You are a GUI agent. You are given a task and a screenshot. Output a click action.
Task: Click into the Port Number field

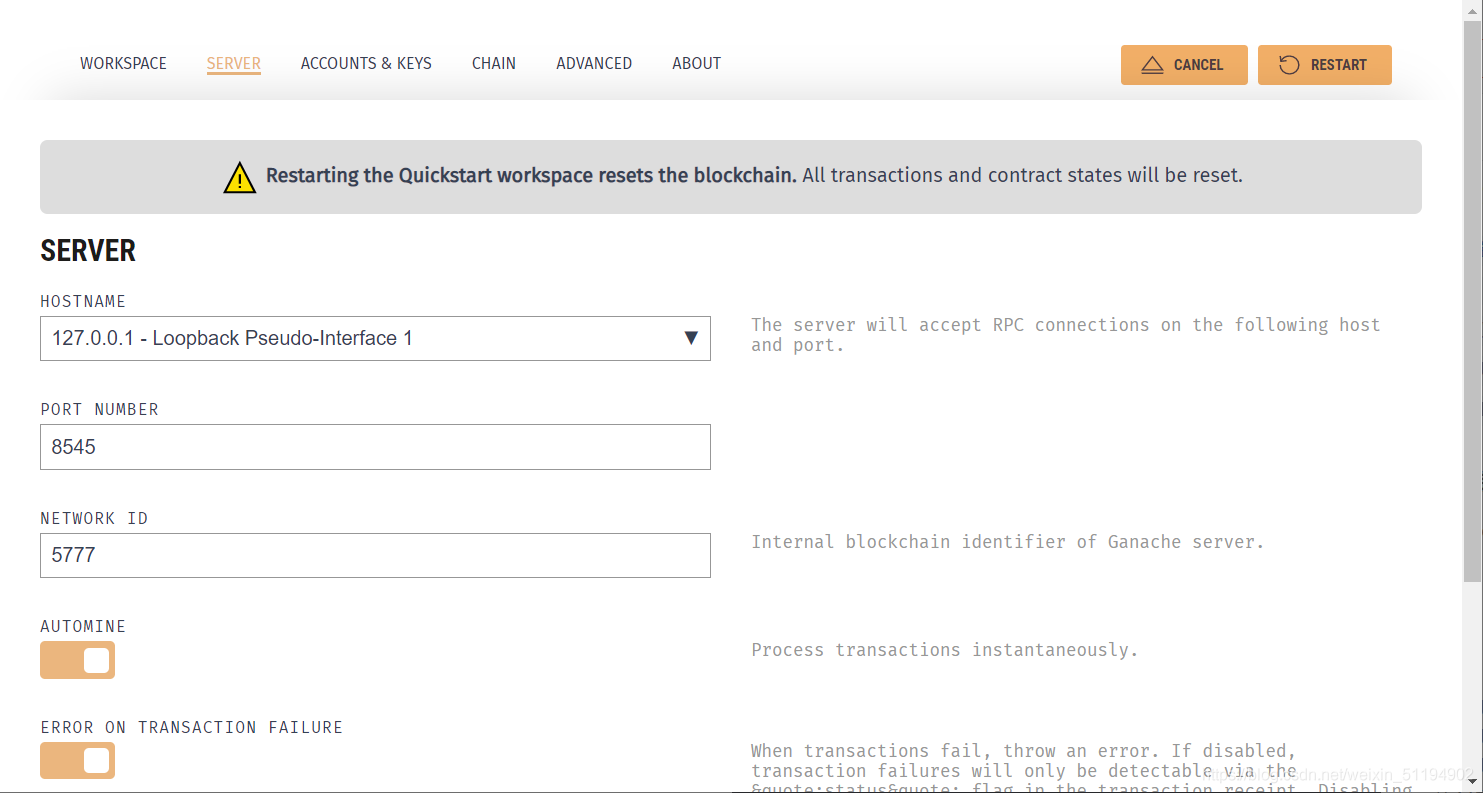[375, 447]
